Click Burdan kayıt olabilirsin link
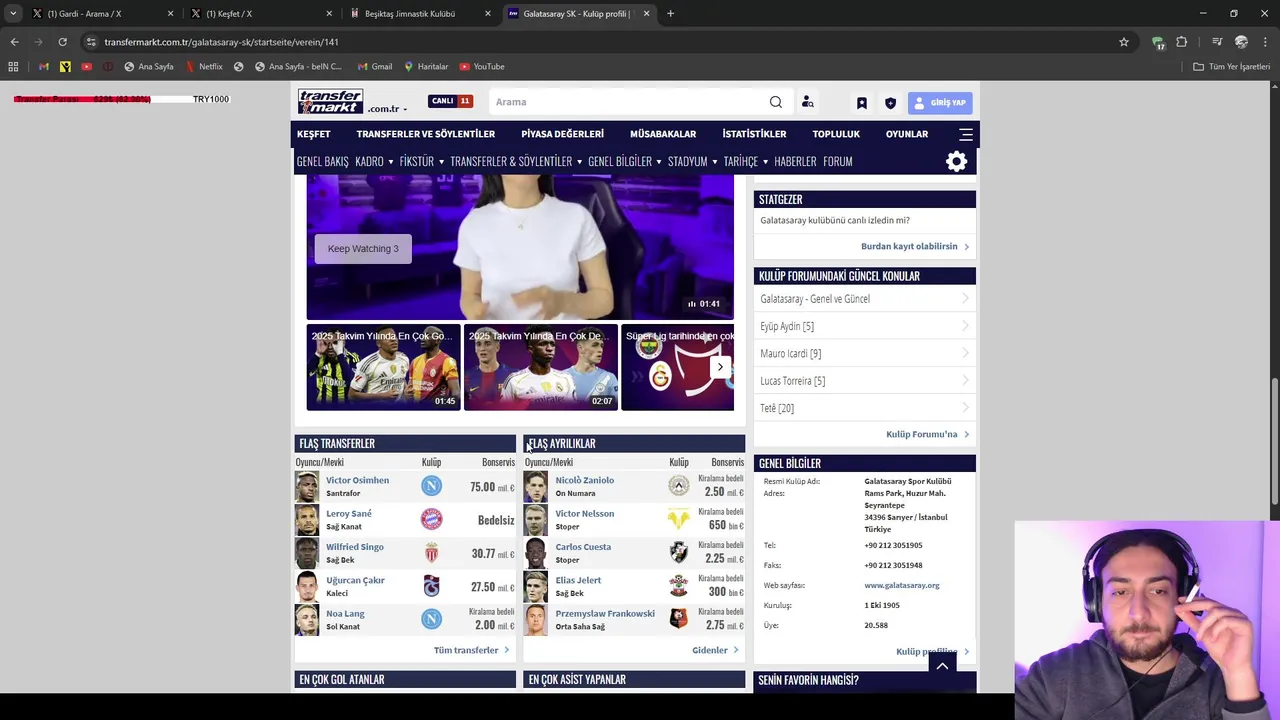 914,247
